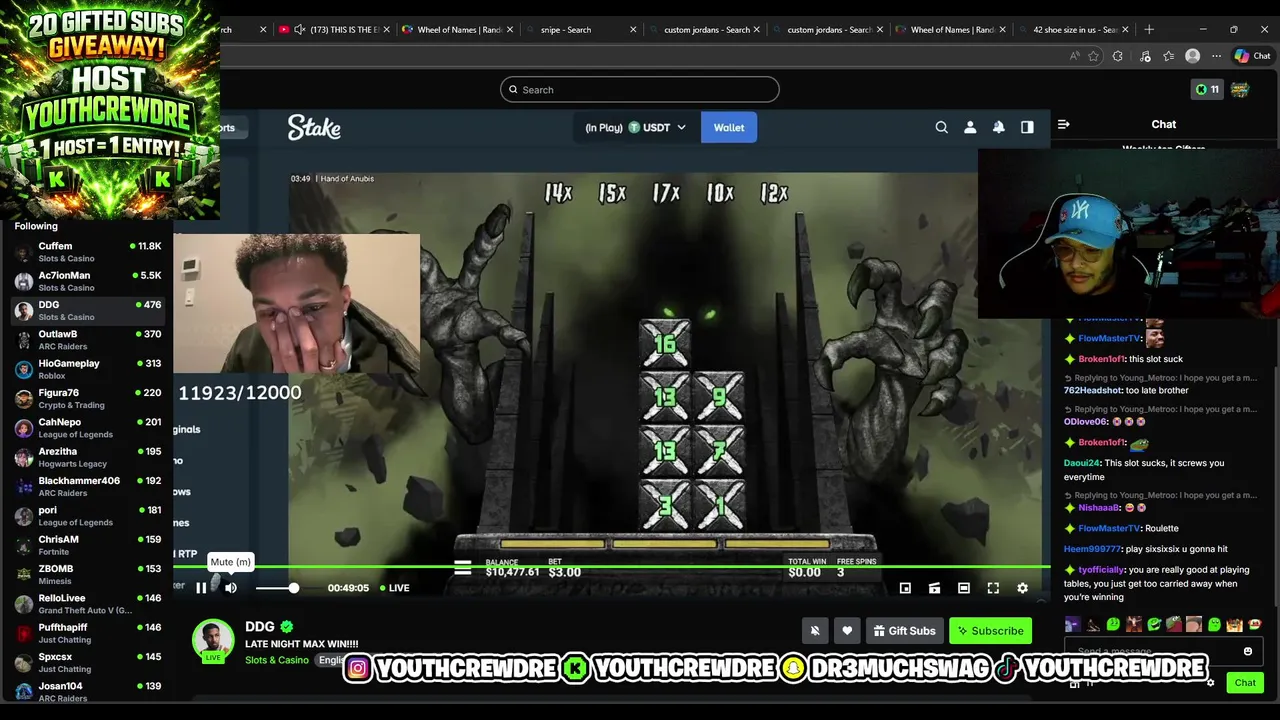Toggle the Stake sidebar panel icon
Screen dimensions: 1280x720
(x=1027, y=127)
